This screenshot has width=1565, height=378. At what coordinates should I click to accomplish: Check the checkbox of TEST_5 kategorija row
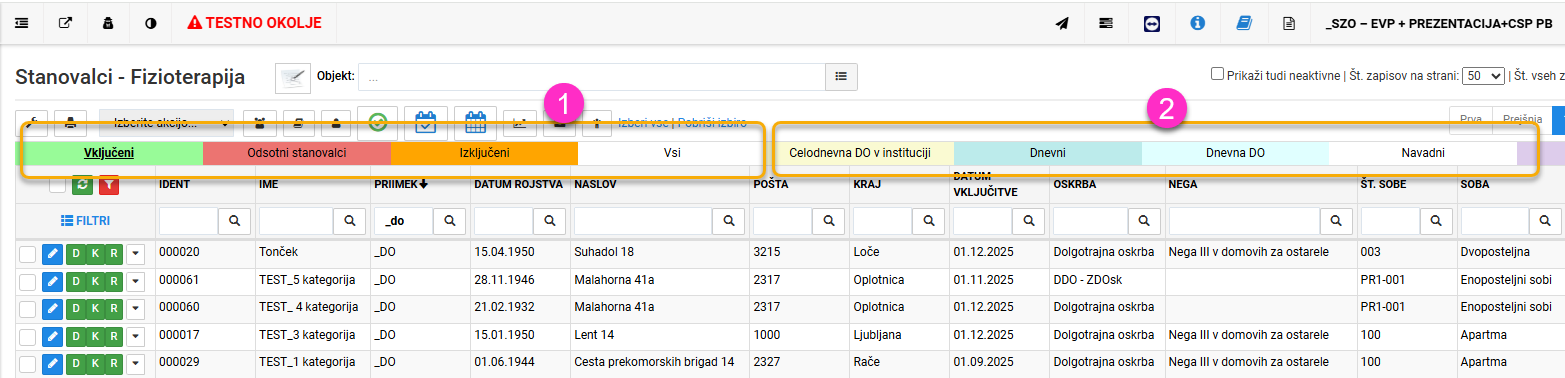click(x=27, y=281)
